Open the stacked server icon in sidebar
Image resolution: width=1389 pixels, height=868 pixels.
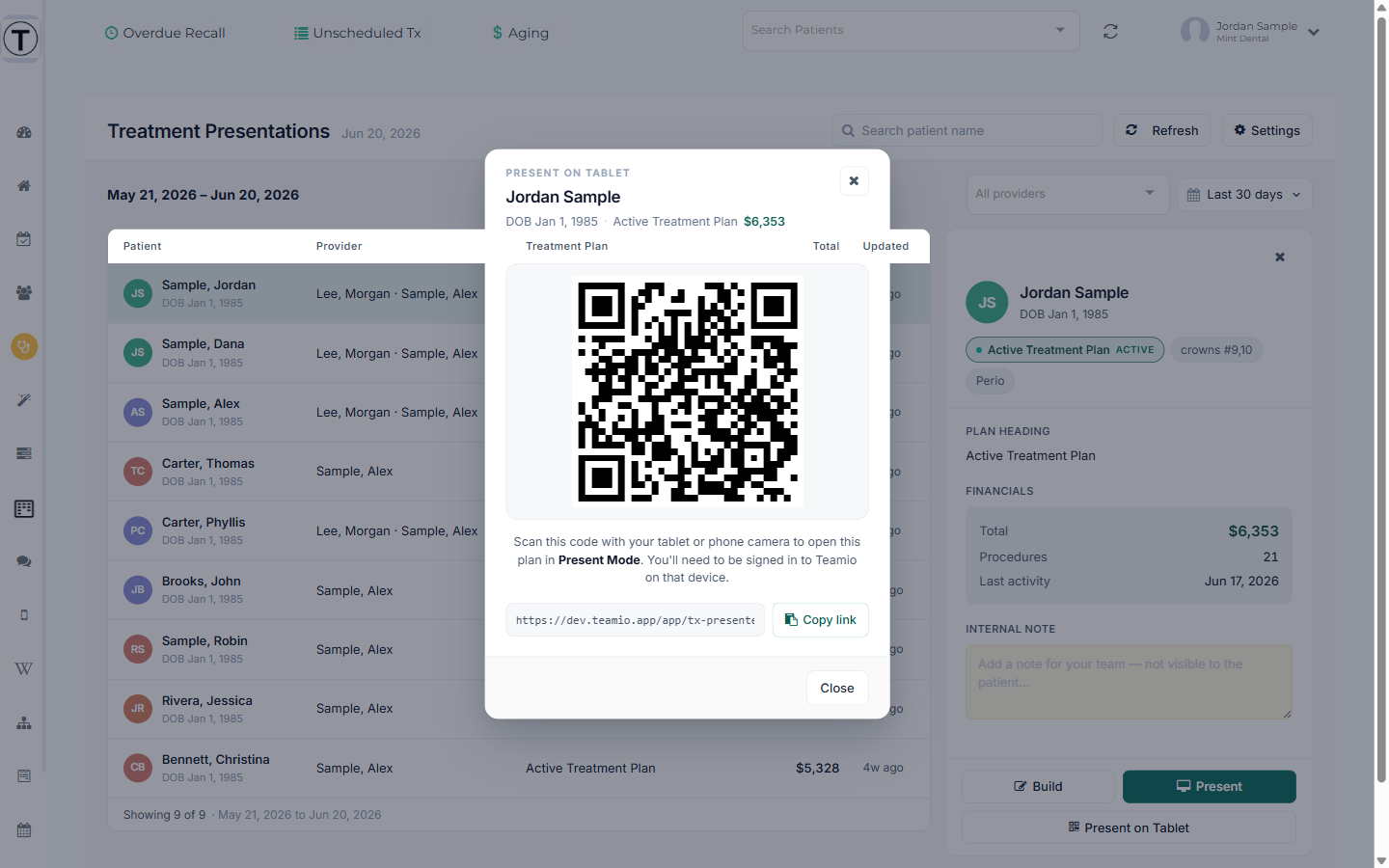(24, 453)
